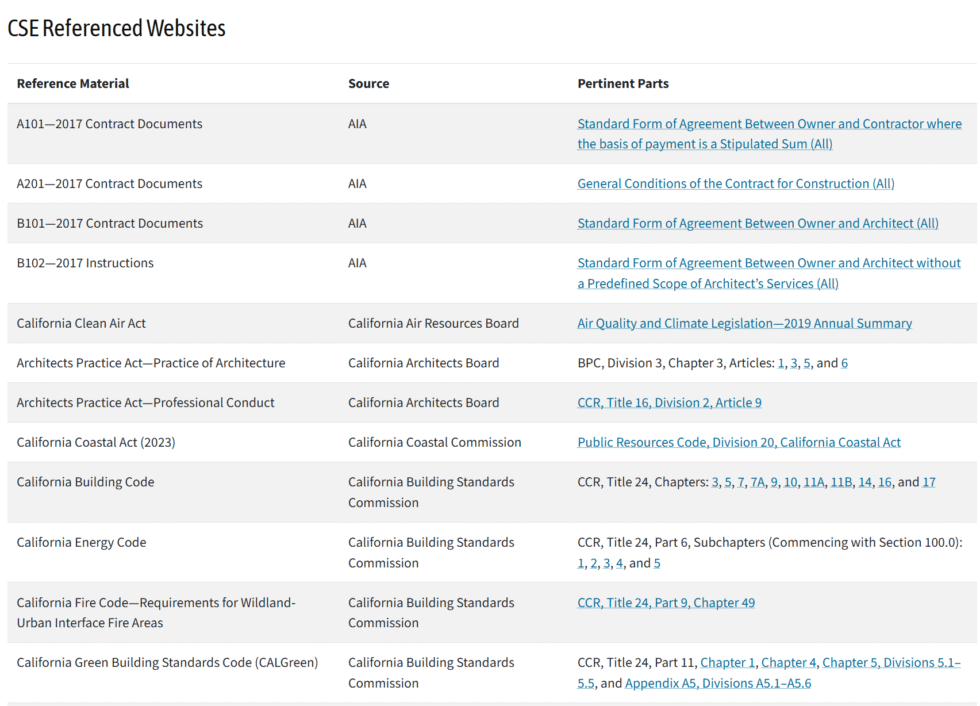This screenshot has width=980, height=706.
Task: Open Building Code Chapter 11B link
Action: tap(841, 482)
